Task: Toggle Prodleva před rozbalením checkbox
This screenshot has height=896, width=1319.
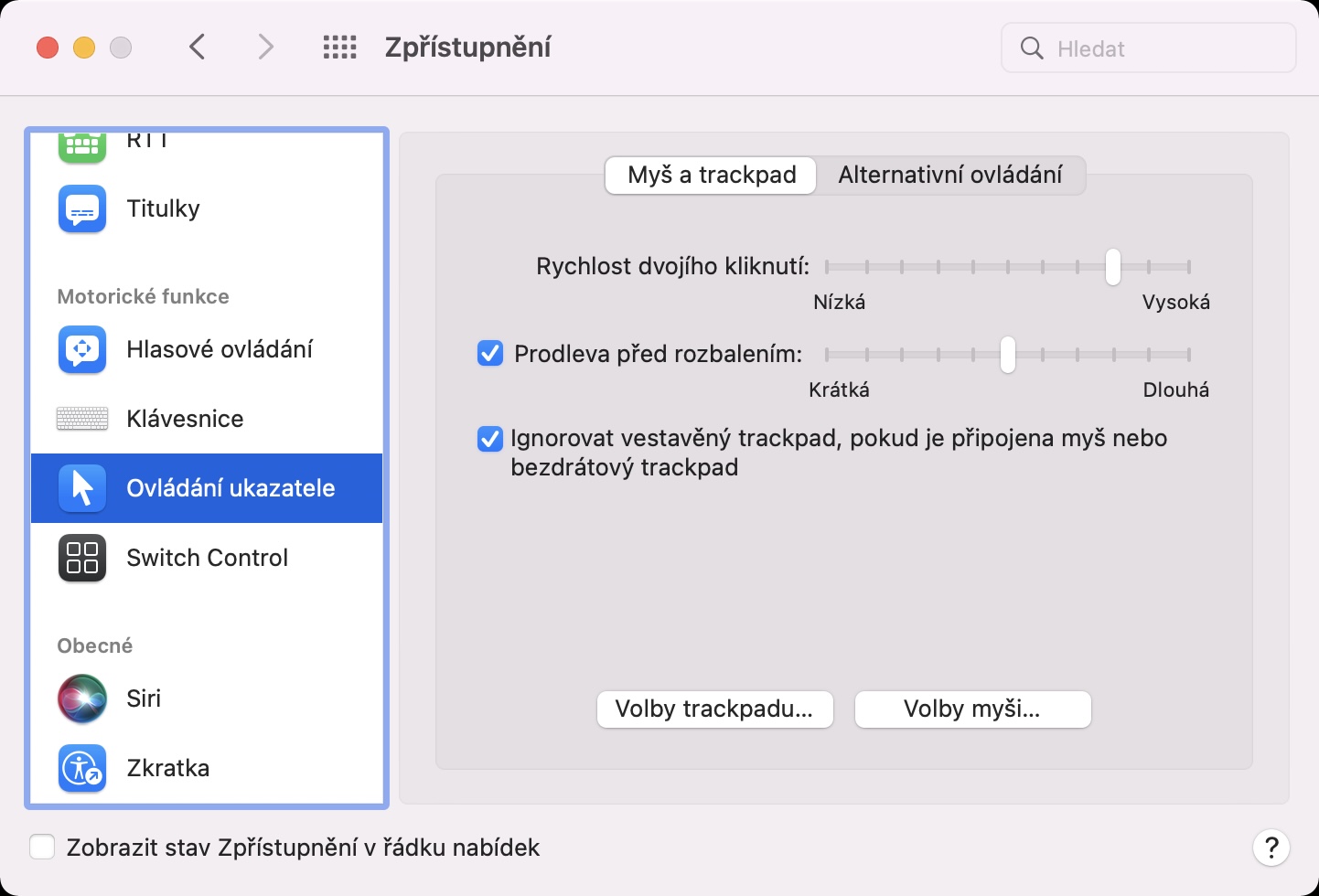Action: [490, 354]
